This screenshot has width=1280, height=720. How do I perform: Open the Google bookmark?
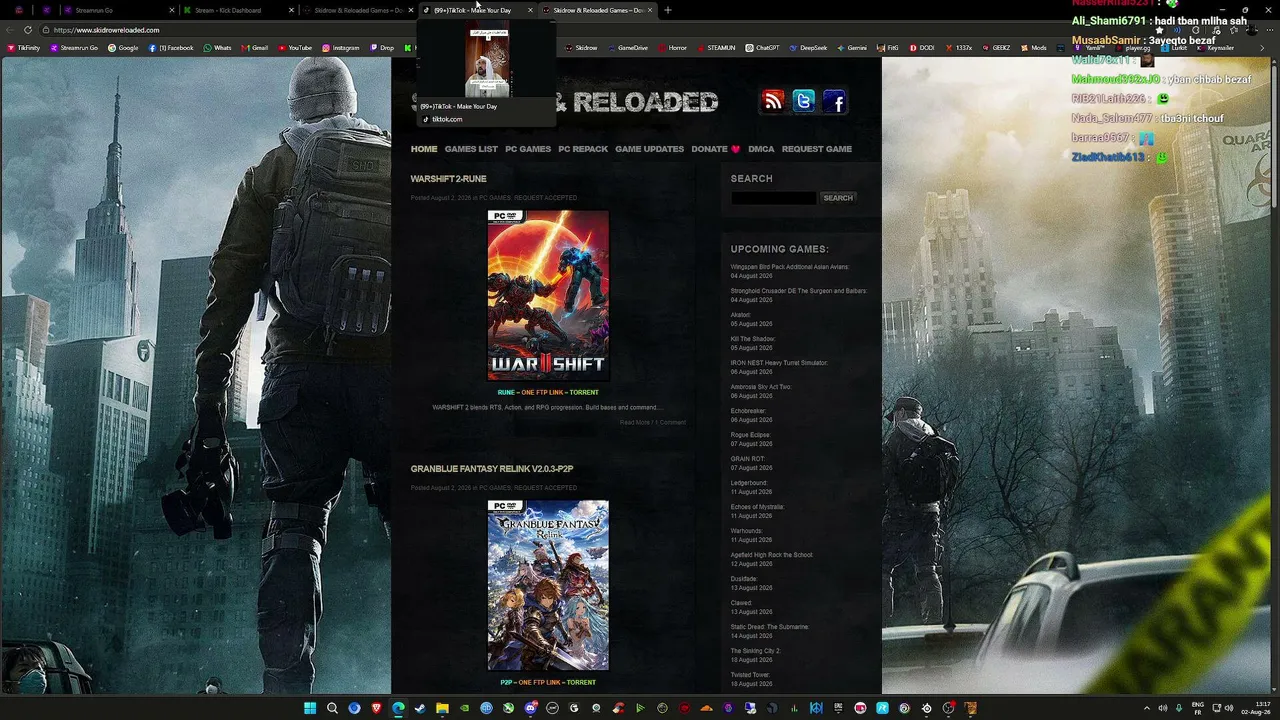[x=123, y=48]
